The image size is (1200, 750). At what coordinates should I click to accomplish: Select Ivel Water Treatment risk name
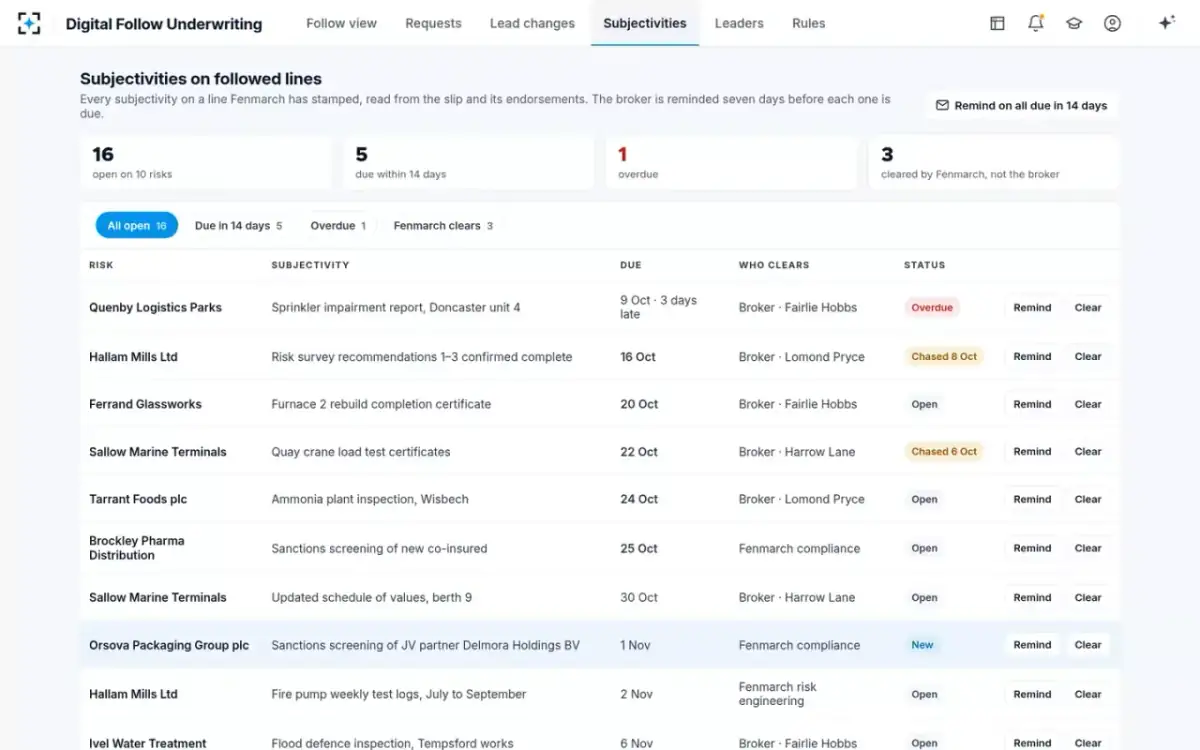coord(148,744)
